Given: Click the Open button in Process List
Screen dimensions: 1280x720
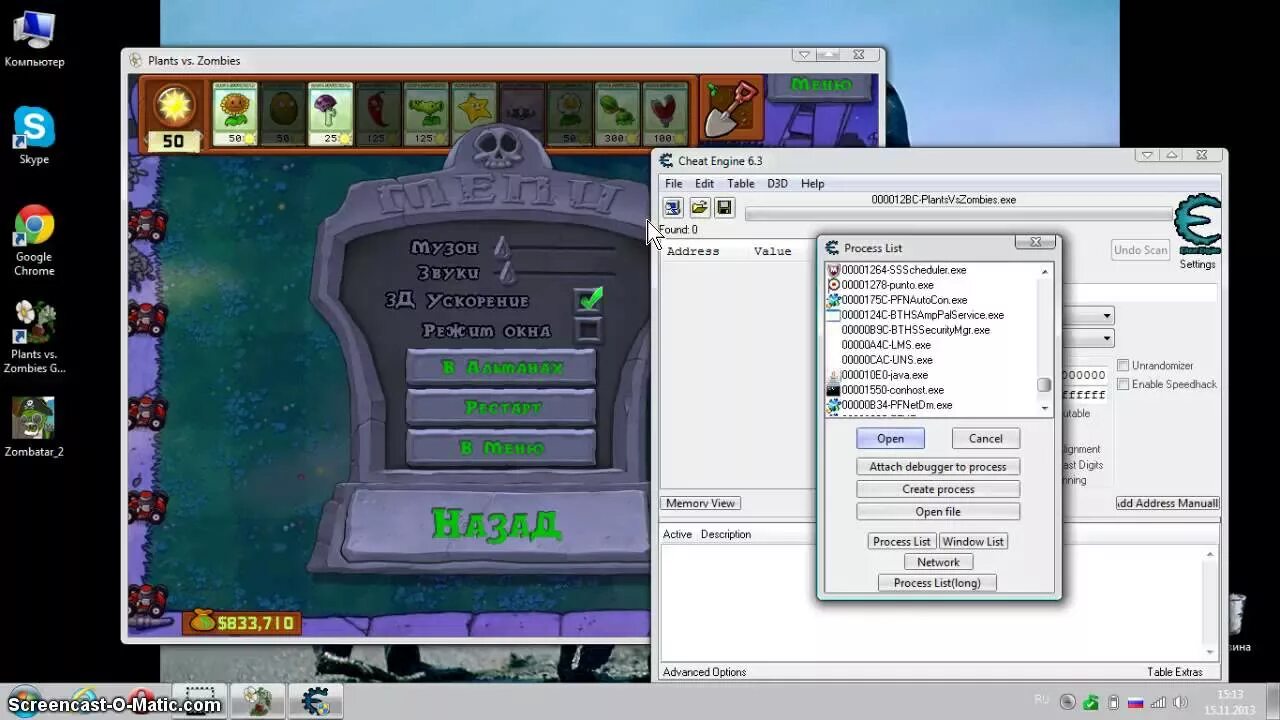Looking at the screenshot, I should pos(890,438).
